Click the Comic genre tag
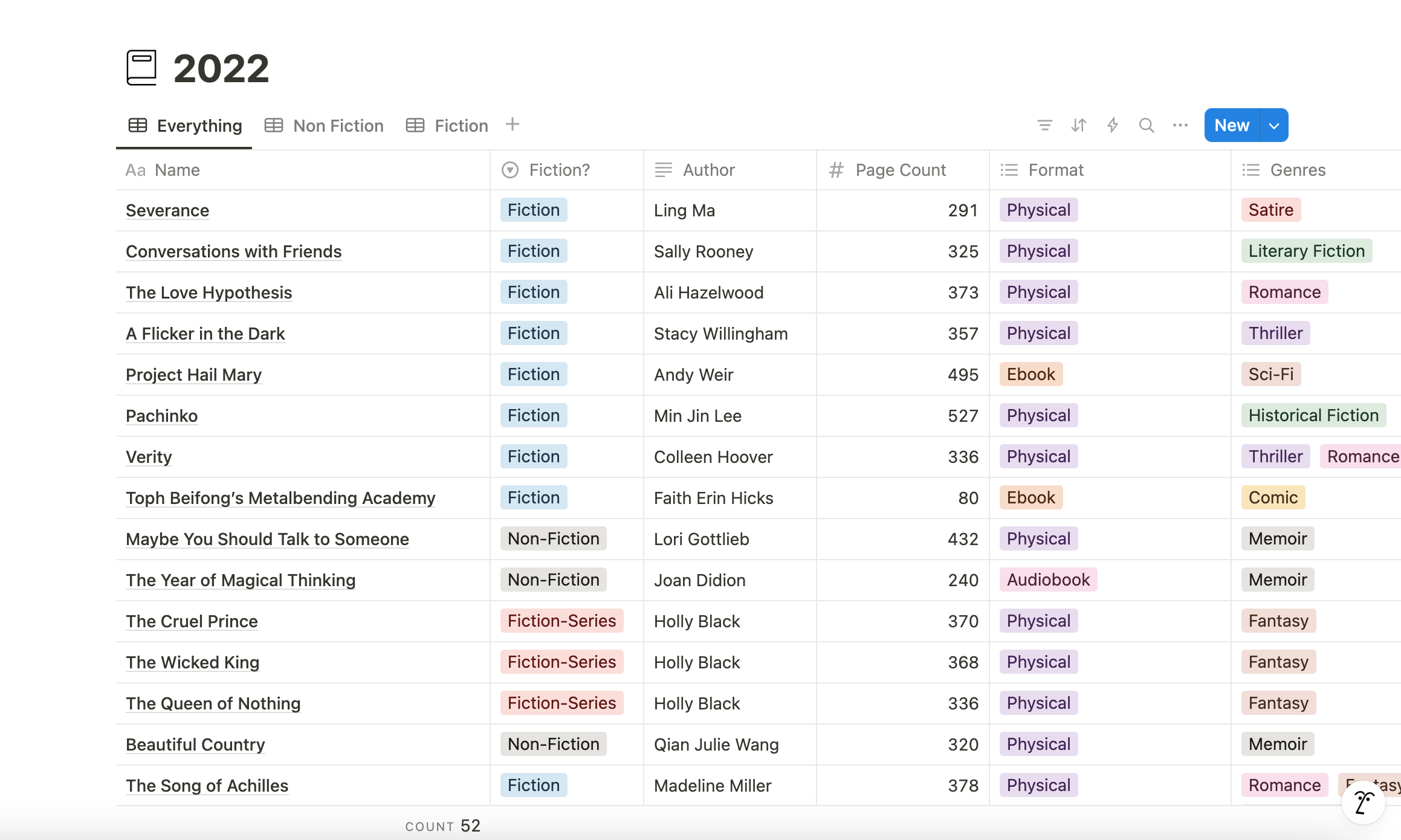The width and height of the screenshot is (1401, 840). [x=1273, y=497]
